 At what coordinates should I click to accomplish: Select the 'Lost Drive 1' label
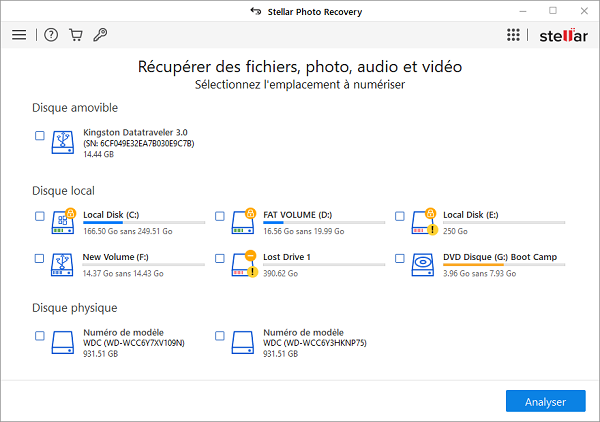pos(287,257)
